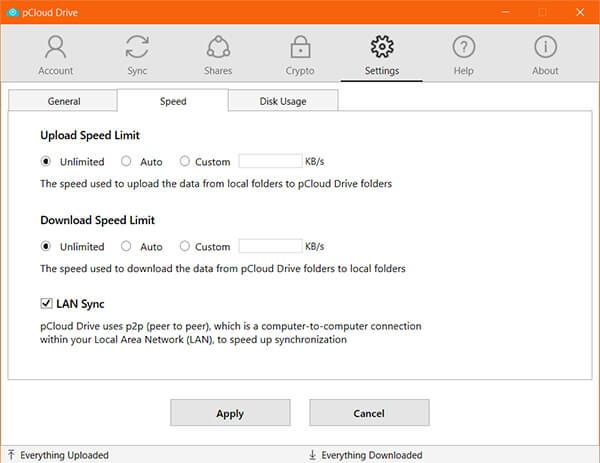Select Unlimited for Download Speed Limit
600x463 pixels.
pos(46,246)
